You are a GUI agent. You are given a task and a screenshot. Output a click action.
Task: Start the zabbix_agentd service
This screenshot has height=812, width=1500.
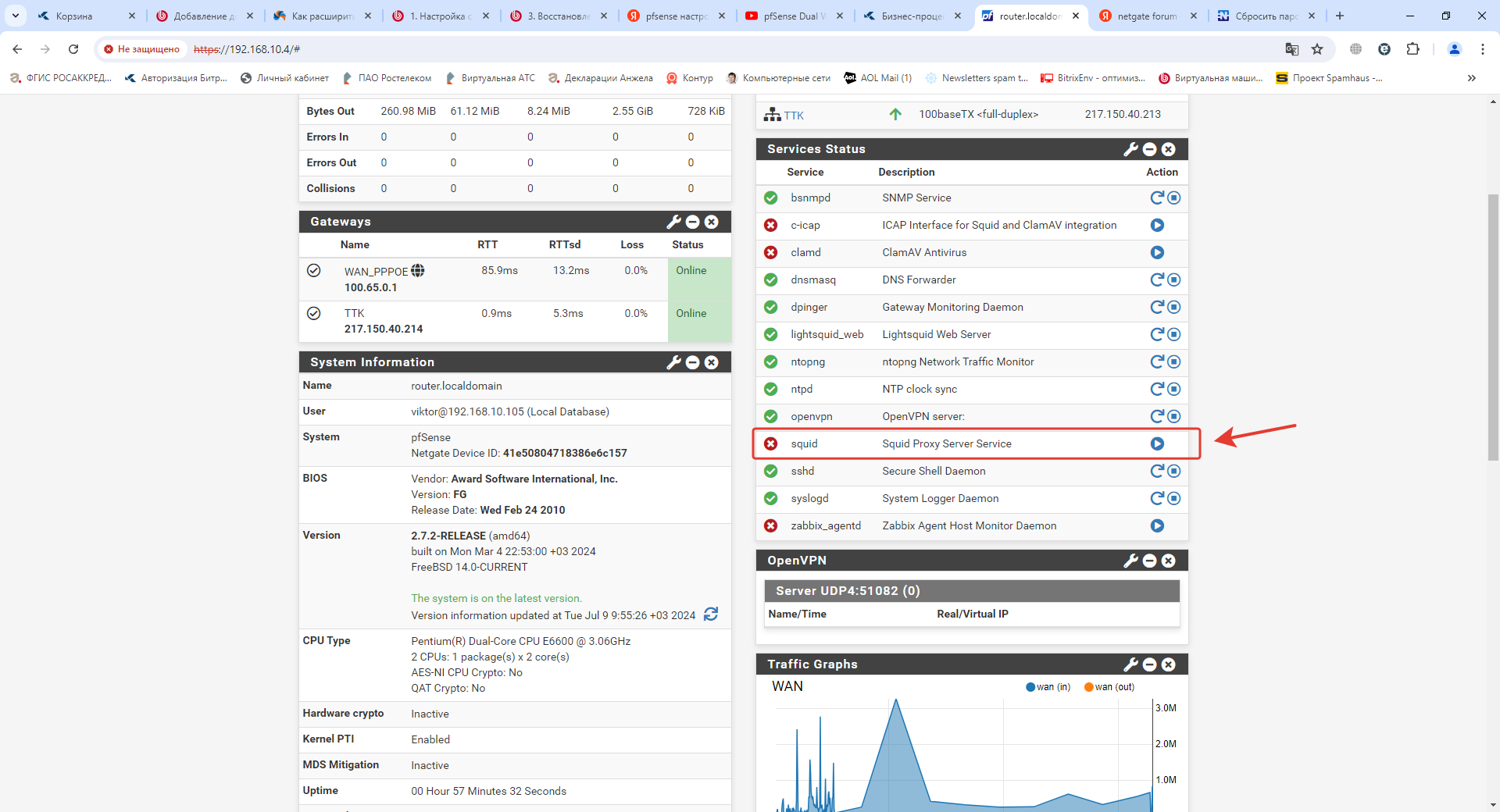[1157, 525]
